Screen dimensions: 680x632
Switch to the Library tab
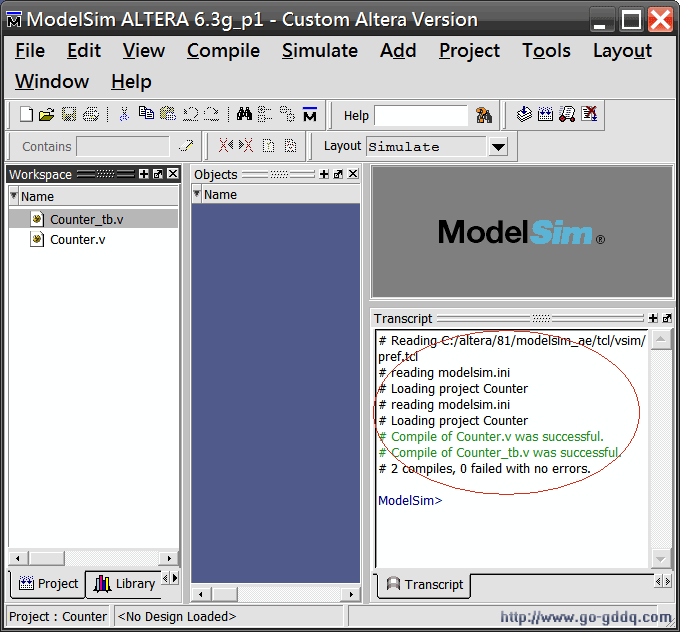[x=124, y=583]
